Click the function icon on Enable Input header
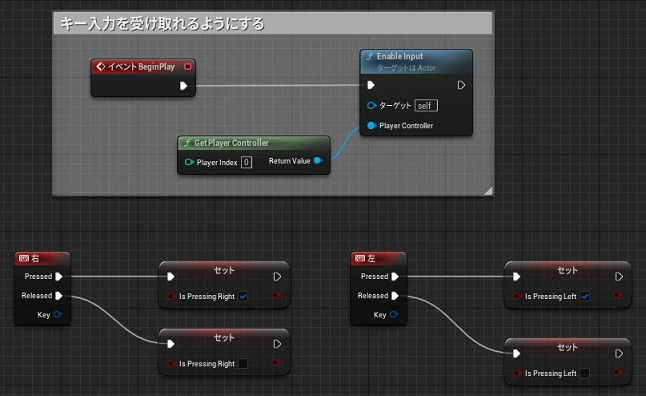 [370, 56]
